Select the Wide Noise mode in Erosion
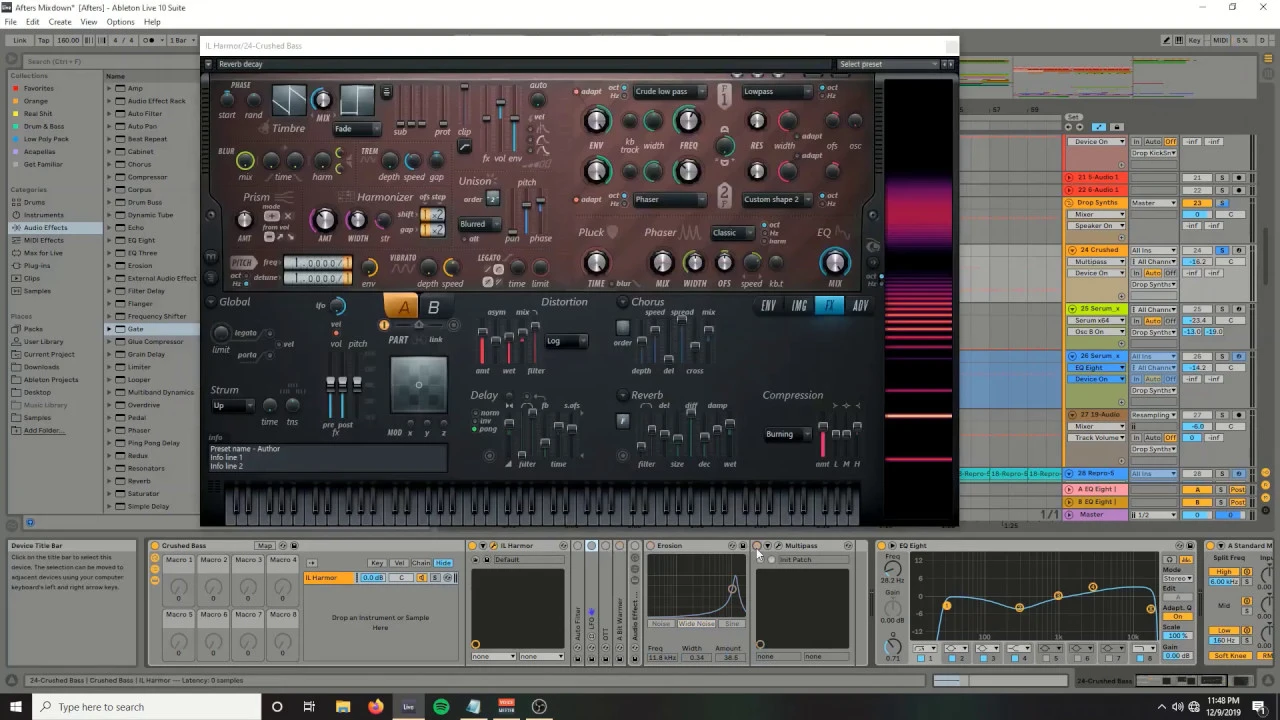This screenshot has width=1280, height=720. click(697, 624)
